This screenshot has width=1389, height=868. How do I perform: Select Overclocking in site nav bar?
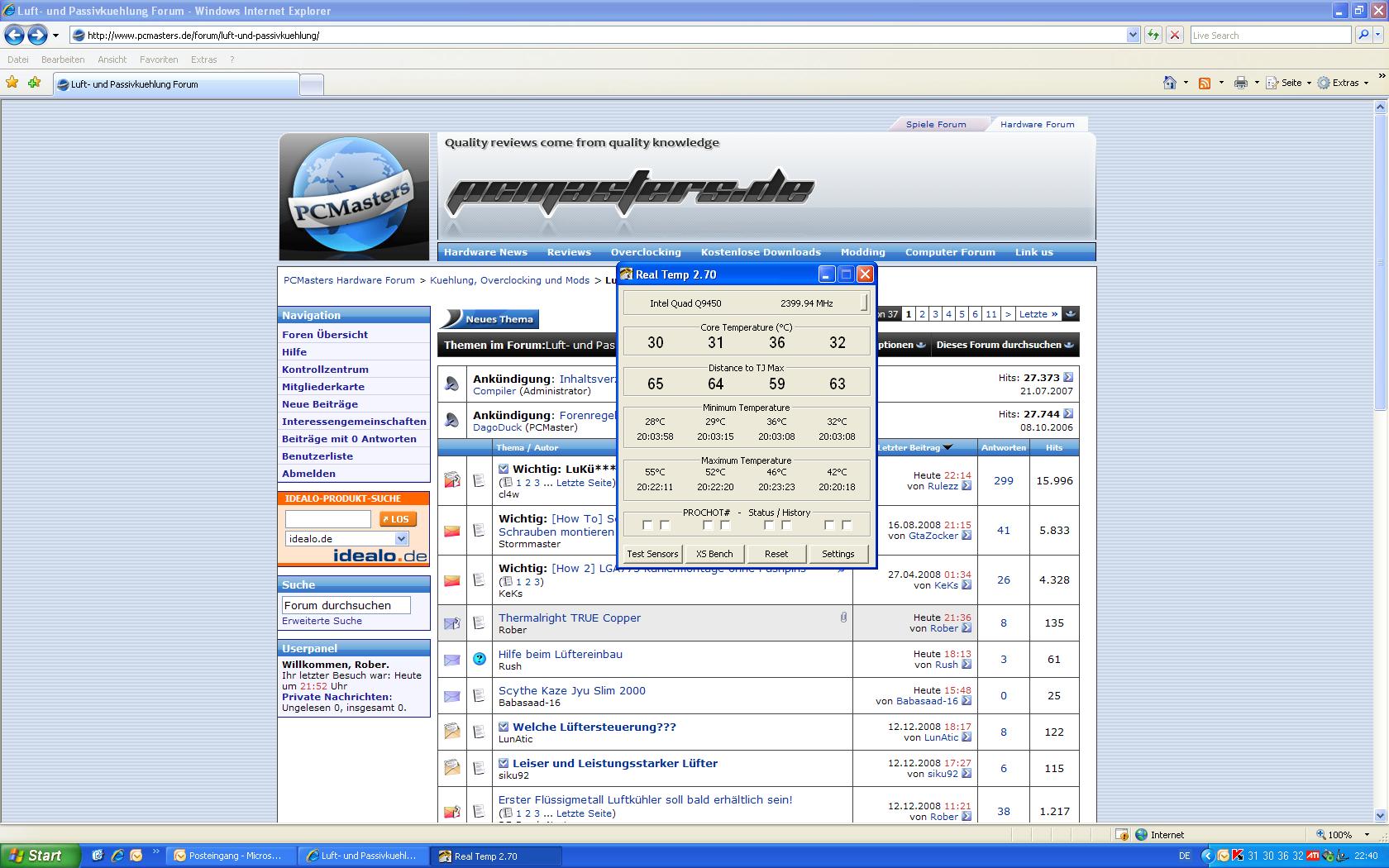pos(646,252)
